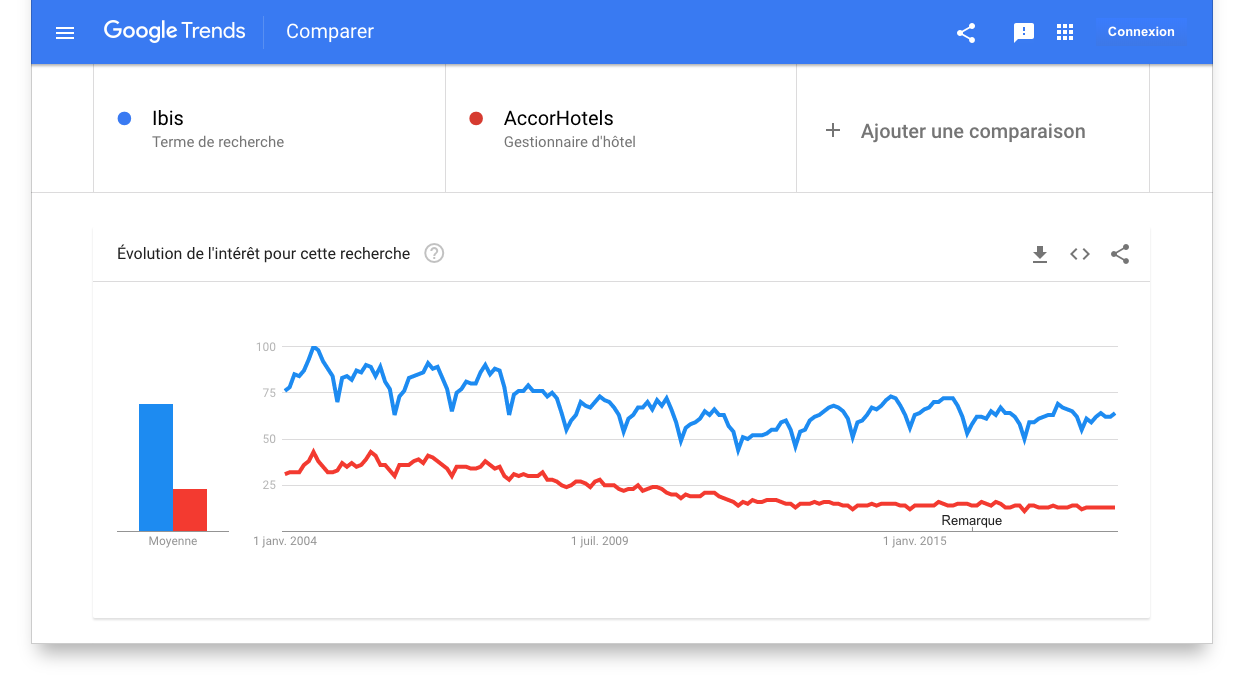Open the send feedback icon
Viewport: 1249px width, 681px height.
point(1024,33)
